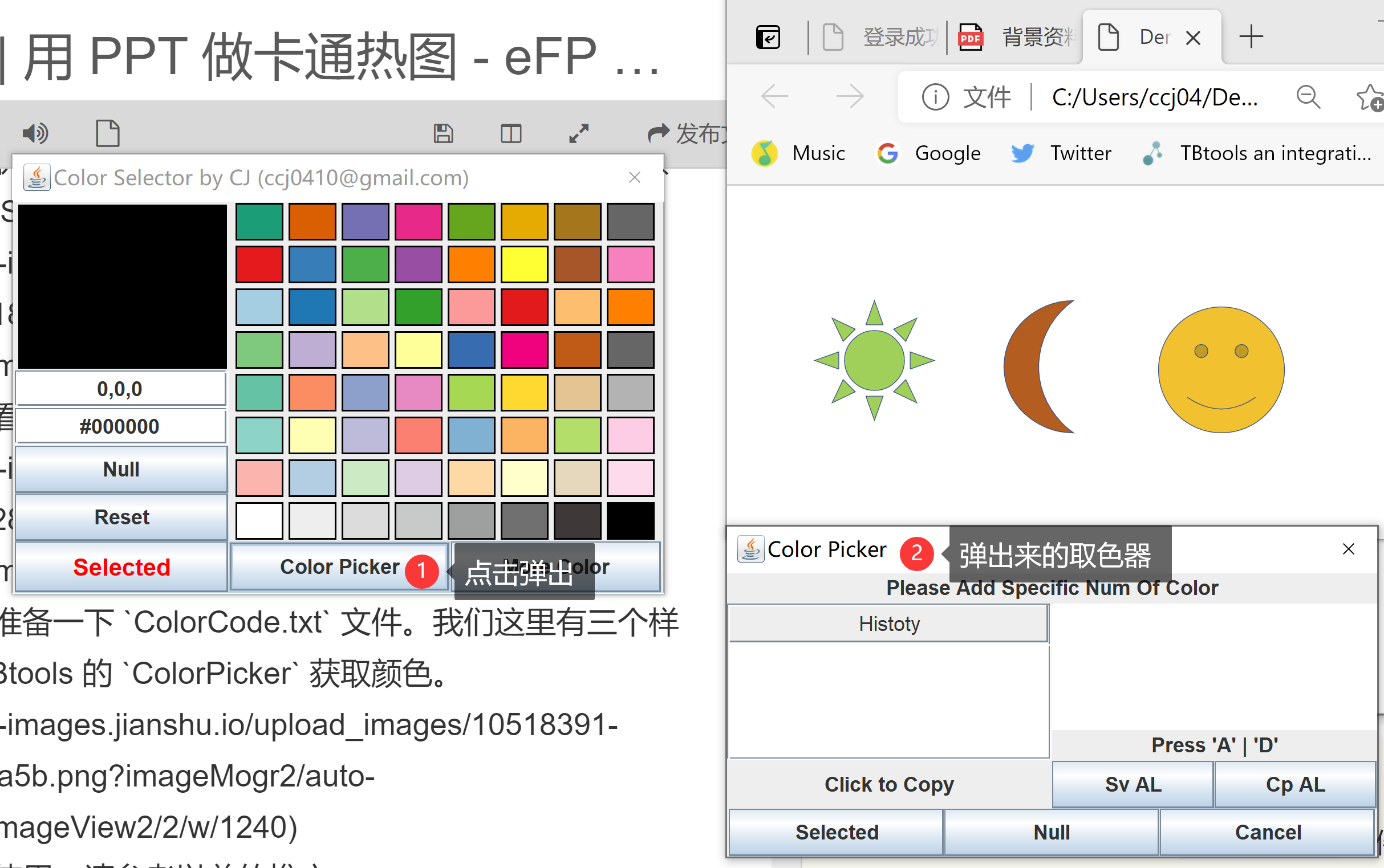Close the Color Selector window
This screenshot has height=868, width=1384.
tap(634, 177)
